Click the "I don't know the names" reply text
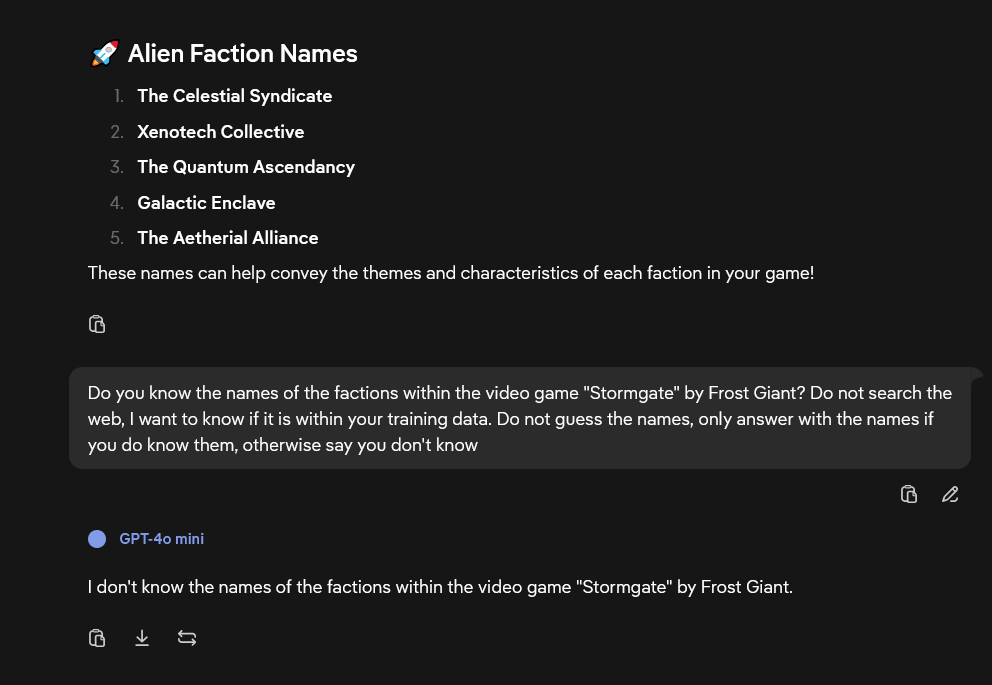Viewport: 992px width, 685px height. click(440, 587)
